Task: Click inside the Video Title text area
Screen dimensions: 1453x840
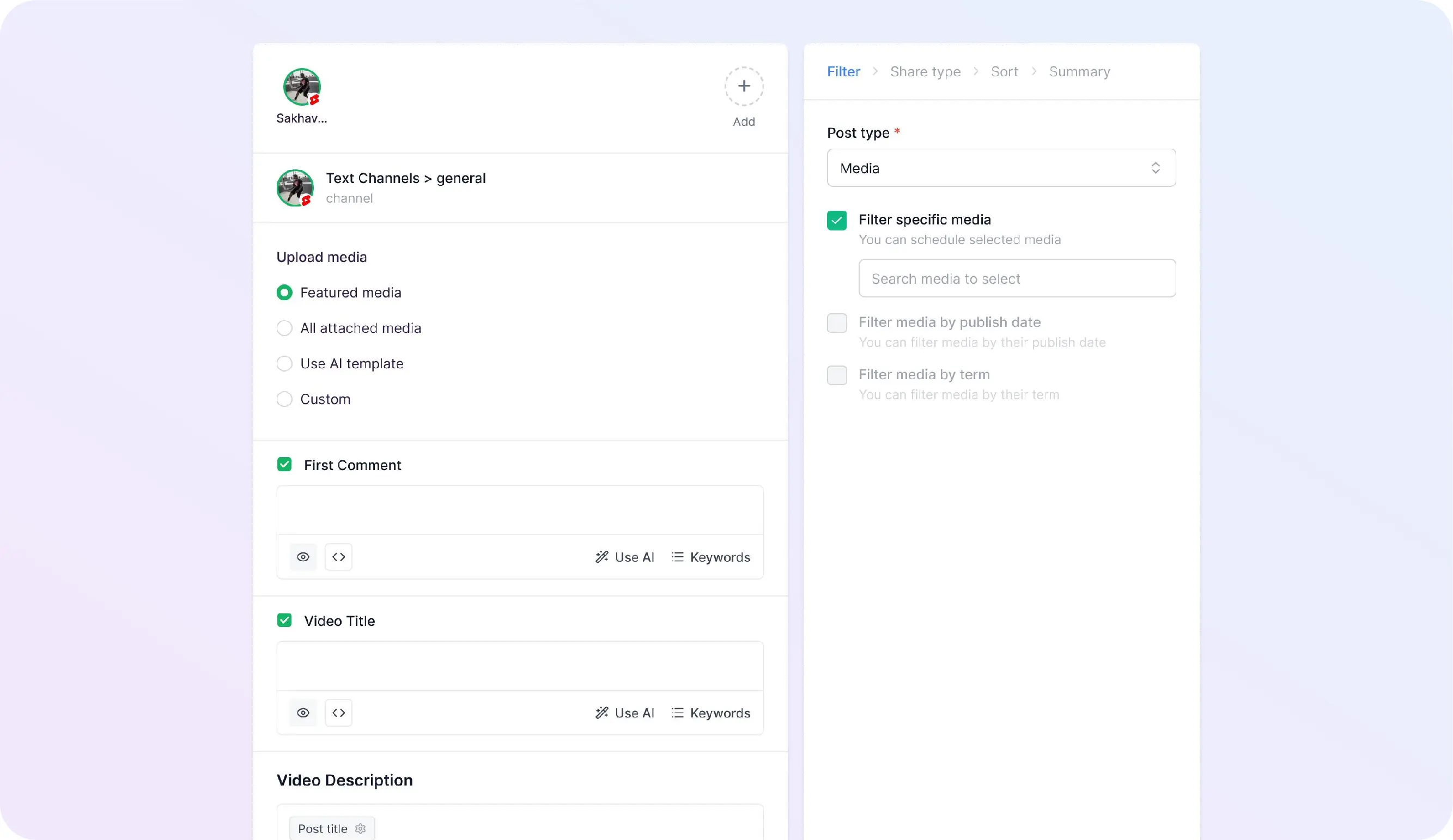Action: pyautogui.click(x=520, y=666)
